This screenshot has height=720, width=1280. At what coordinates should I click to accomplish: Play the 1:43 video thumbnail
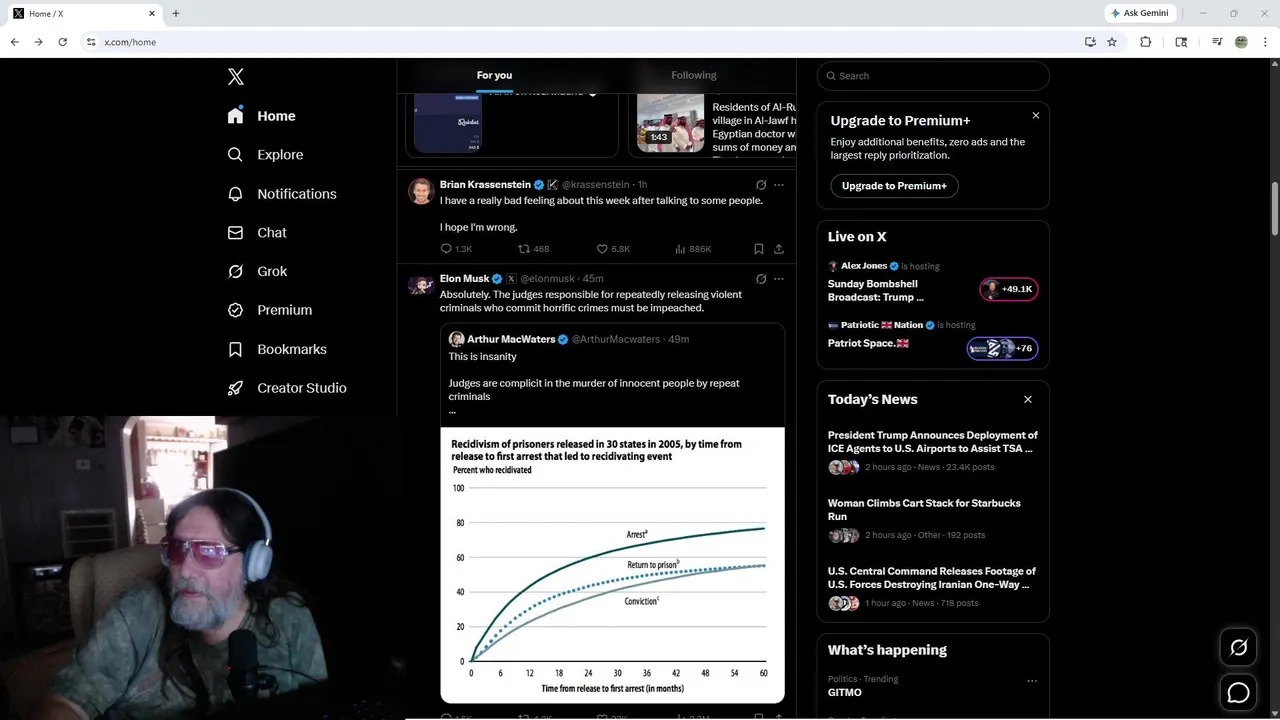point(670,123)
